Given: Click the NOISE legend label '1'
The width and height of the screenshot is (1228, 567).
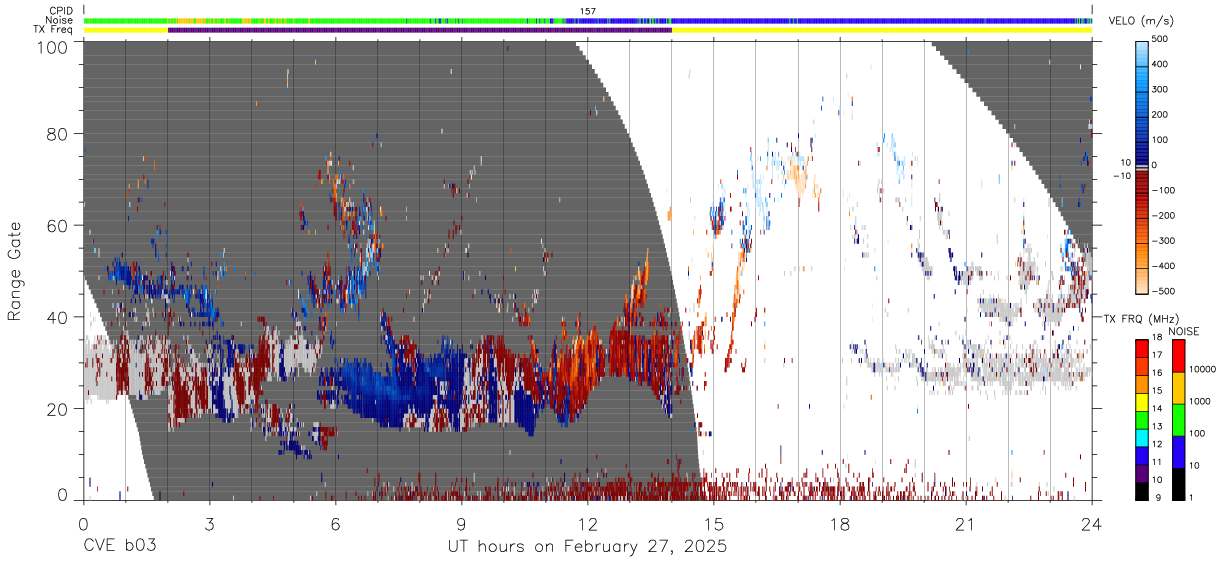Looking at the screenshot, I should coord(1193,497).
